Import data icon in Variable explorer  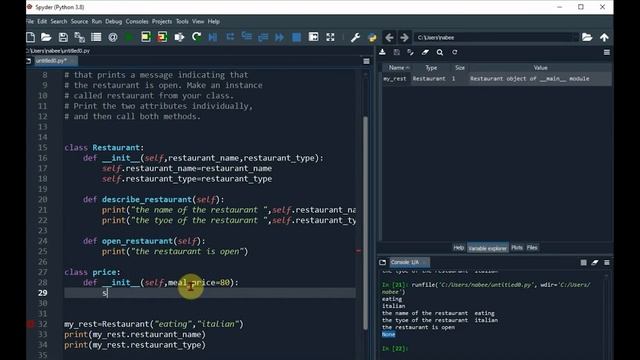382,52
